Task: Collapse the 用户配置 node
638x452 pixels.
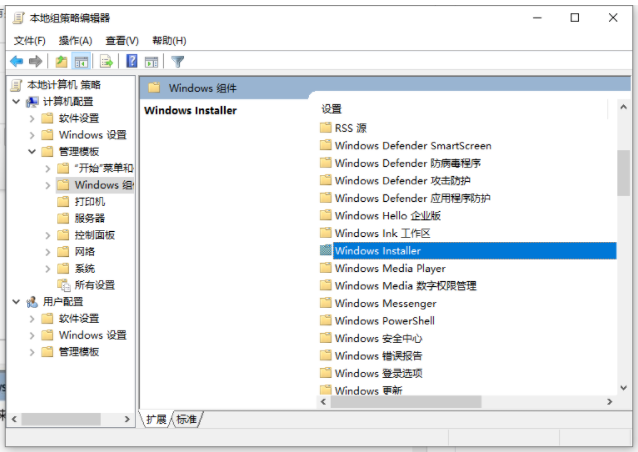Action: coord(16,301)
